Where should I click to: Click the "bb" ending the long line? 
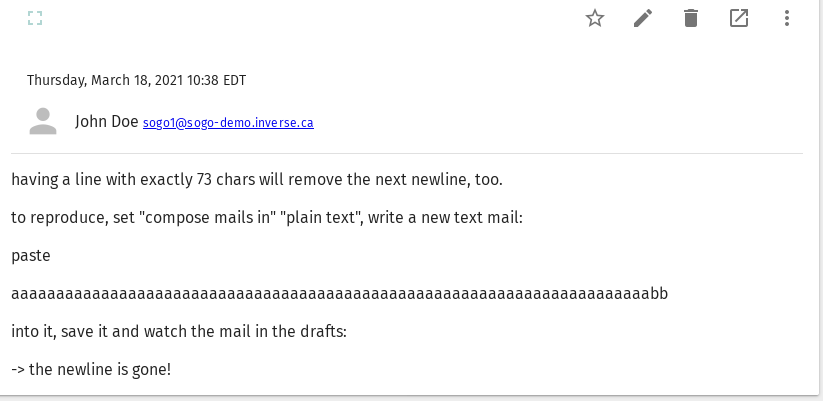pos(660,293)
